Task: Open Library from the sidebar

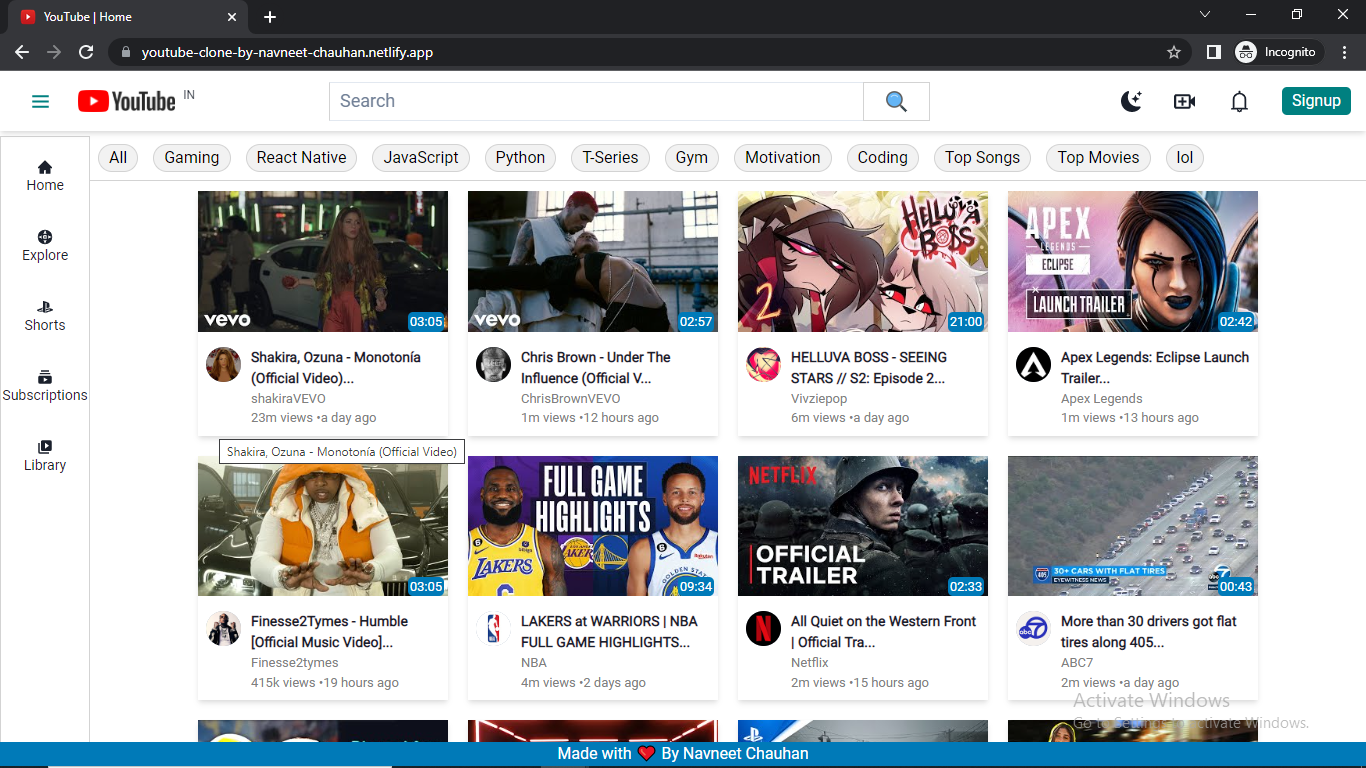Action: (44, 454)
